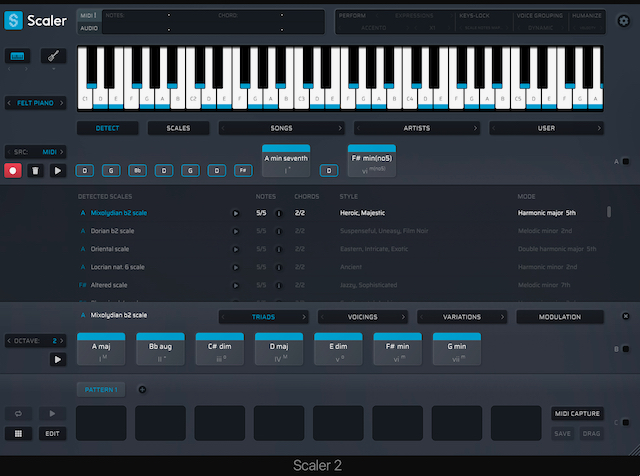Go to previous instrument before Felt Piano
640x476 pixels.
(9, 103)
